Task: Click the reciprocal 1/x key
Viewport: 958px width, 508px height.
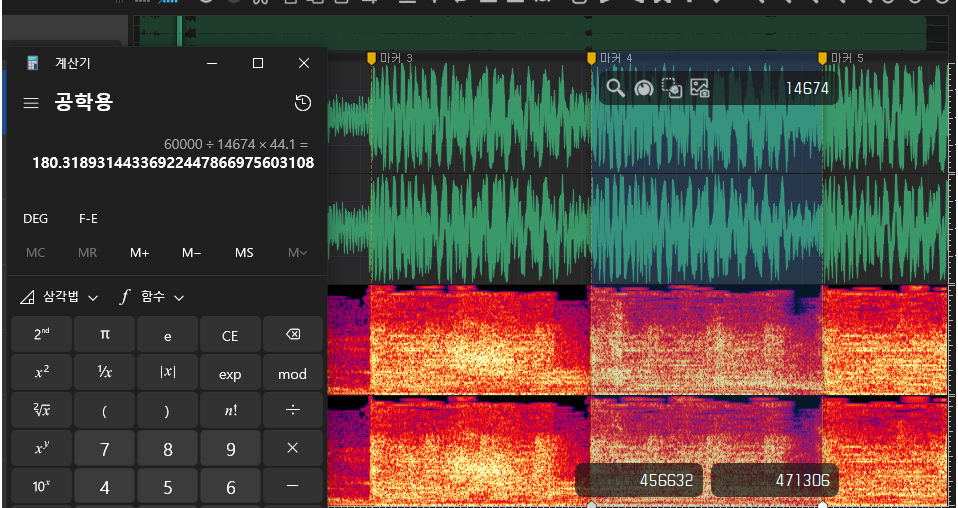Action: (x=104, y=373)
